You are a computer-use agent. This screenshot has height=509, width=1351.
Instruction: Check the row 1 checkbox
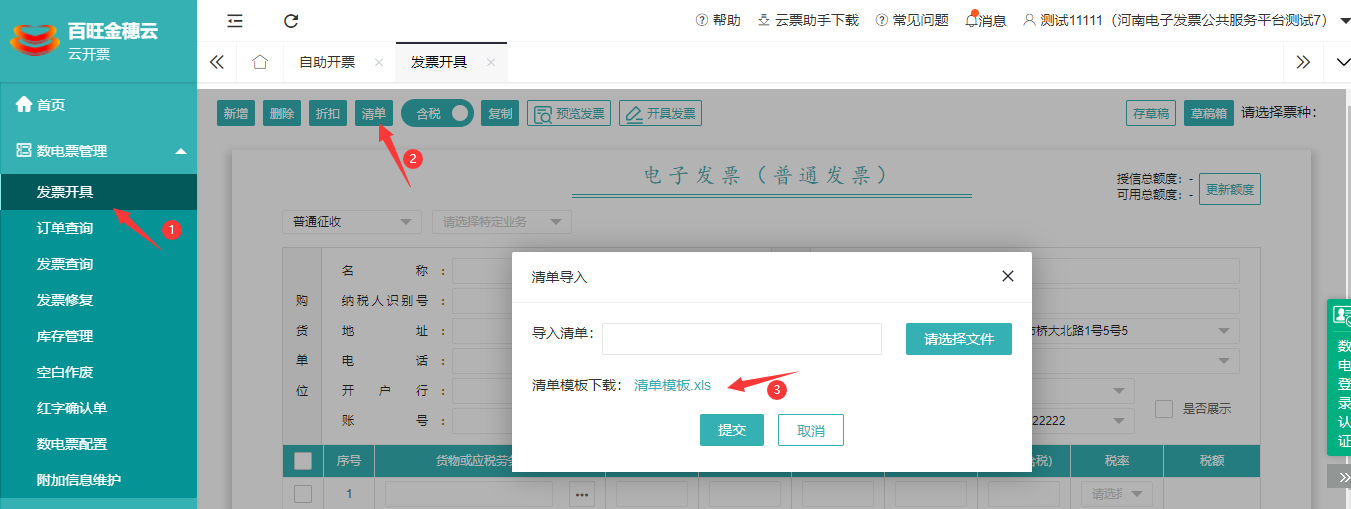[x=303, y=493]
